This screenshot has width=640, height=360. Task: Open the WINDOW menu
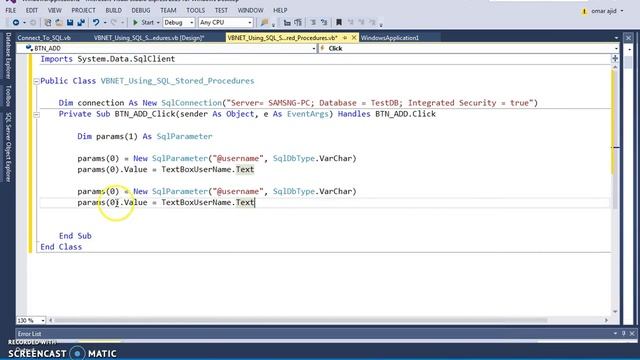point(250,10)
